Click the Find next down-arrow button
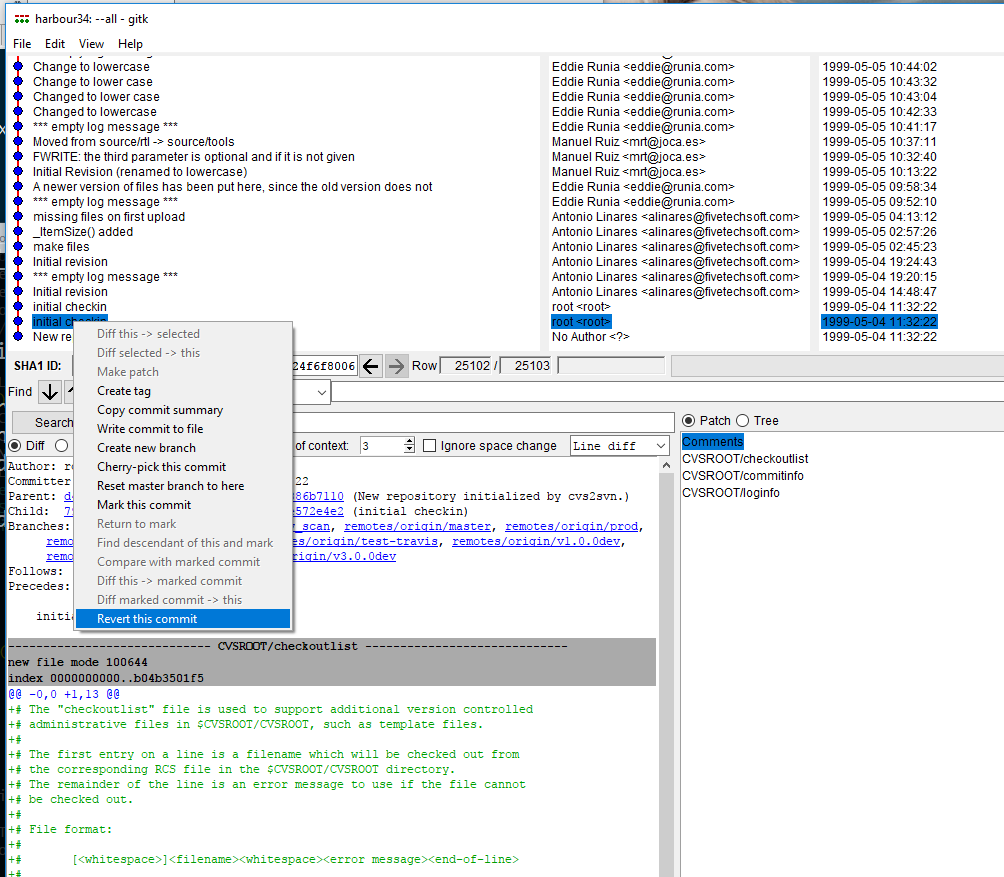Image resolution: width=1004 pixels, height=877 pixels. [50, 392]
